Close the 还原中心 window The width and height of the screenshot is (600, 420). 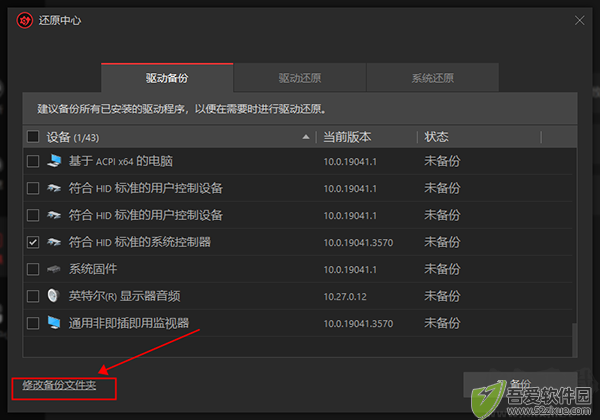(x=579, y=20)
